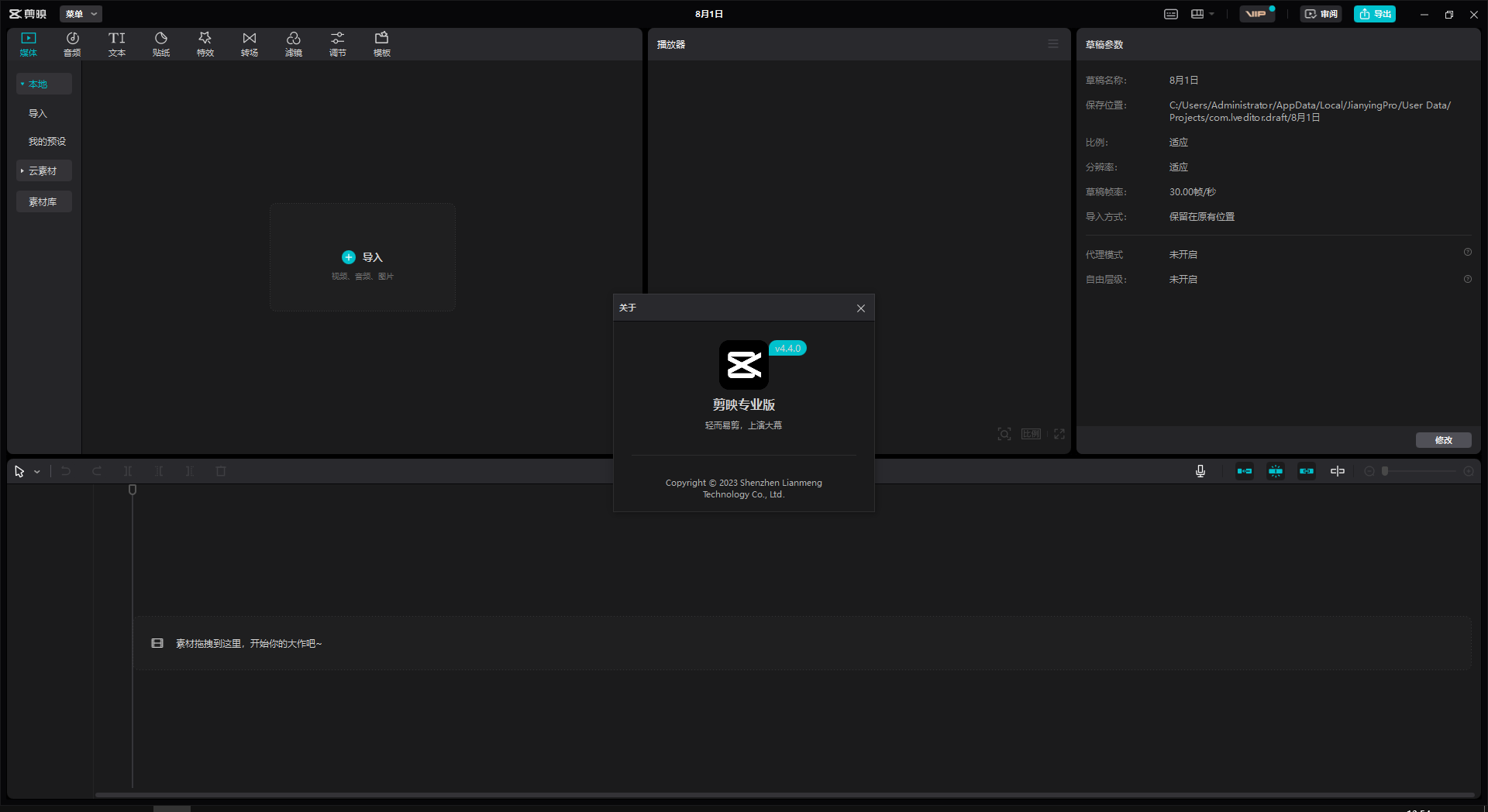1488x812 pixels.
Task: Toggle clip linkage in timeline
Action: pyautogui.click(x=1307, y=471)
